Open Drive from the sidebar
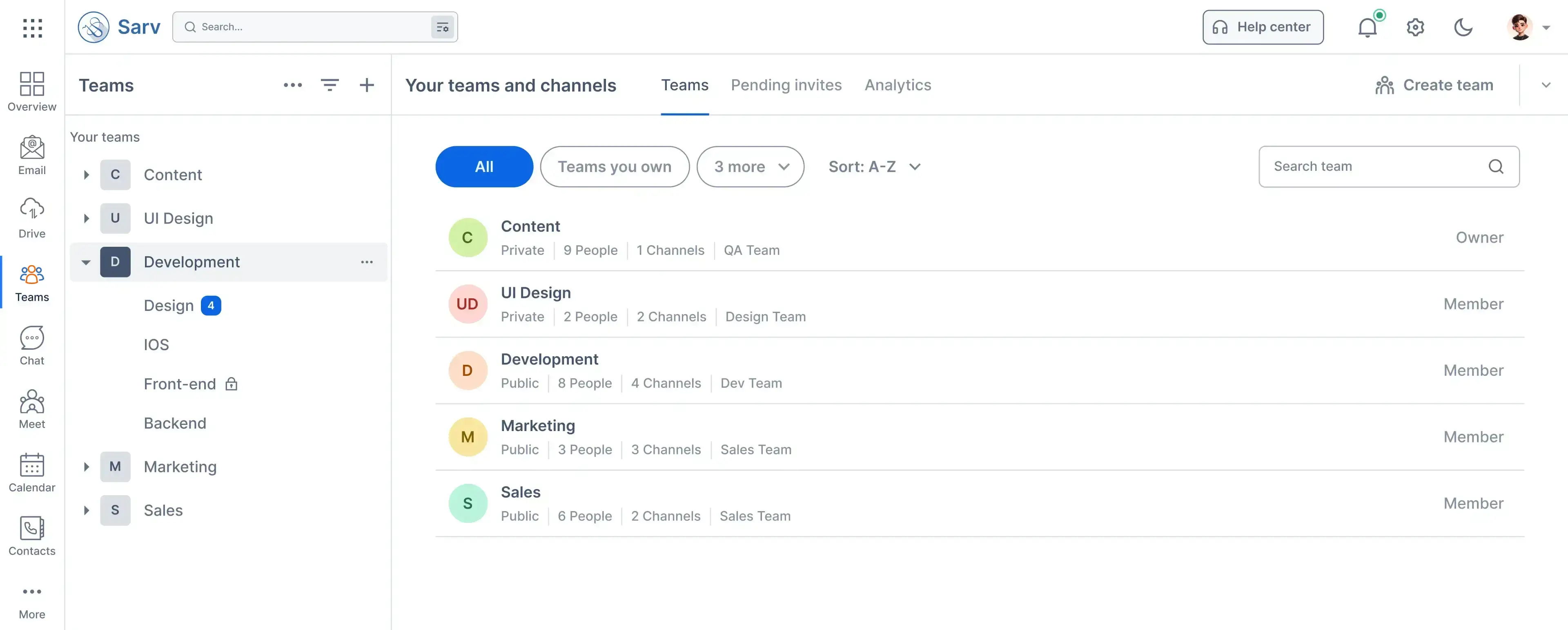The width and height of the screenshot is (1568, 630). click(32, 217)
